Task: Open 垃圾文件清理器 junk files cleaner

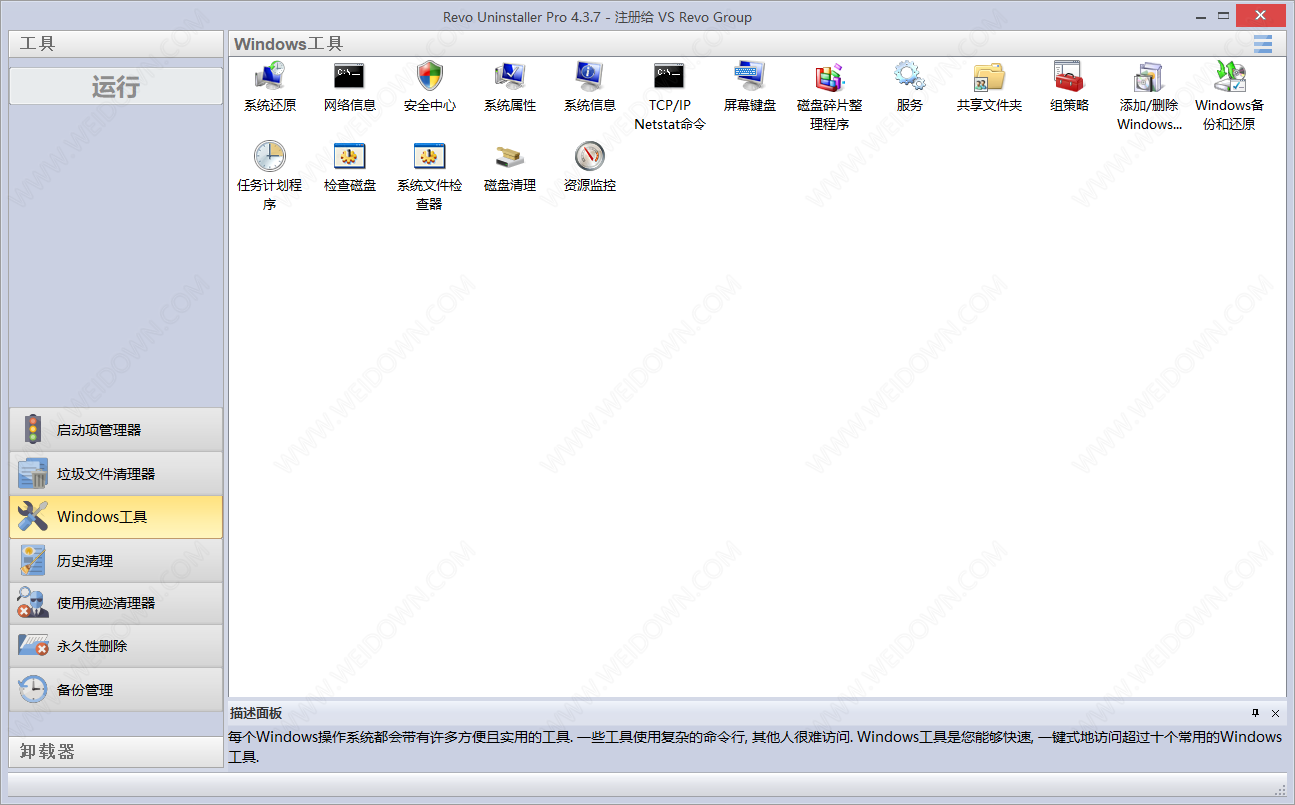Action: point(116,474)
